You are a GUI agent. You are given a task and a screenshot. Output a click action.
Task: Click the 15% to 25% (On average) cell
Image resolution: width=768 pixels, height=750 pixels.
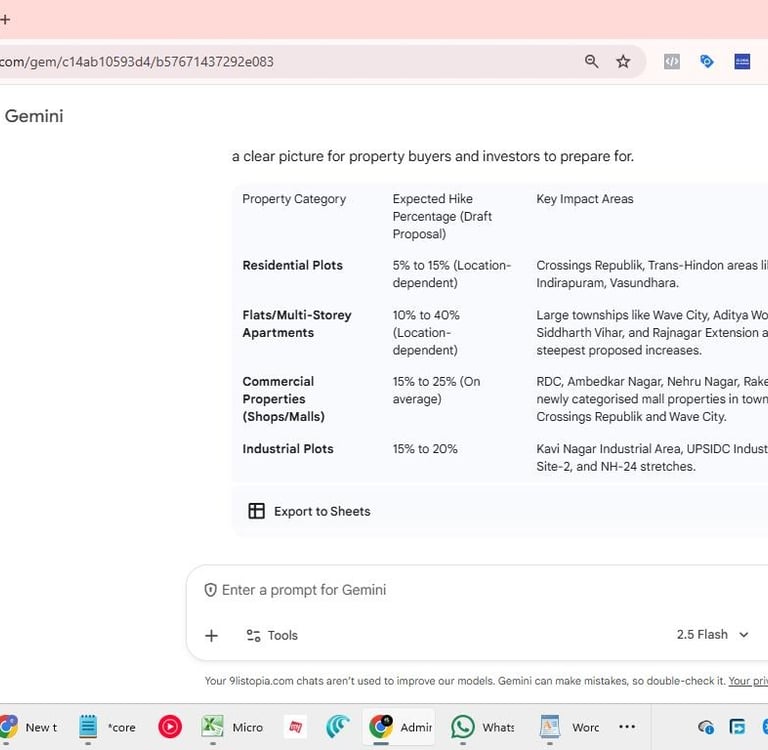point(436,390)
